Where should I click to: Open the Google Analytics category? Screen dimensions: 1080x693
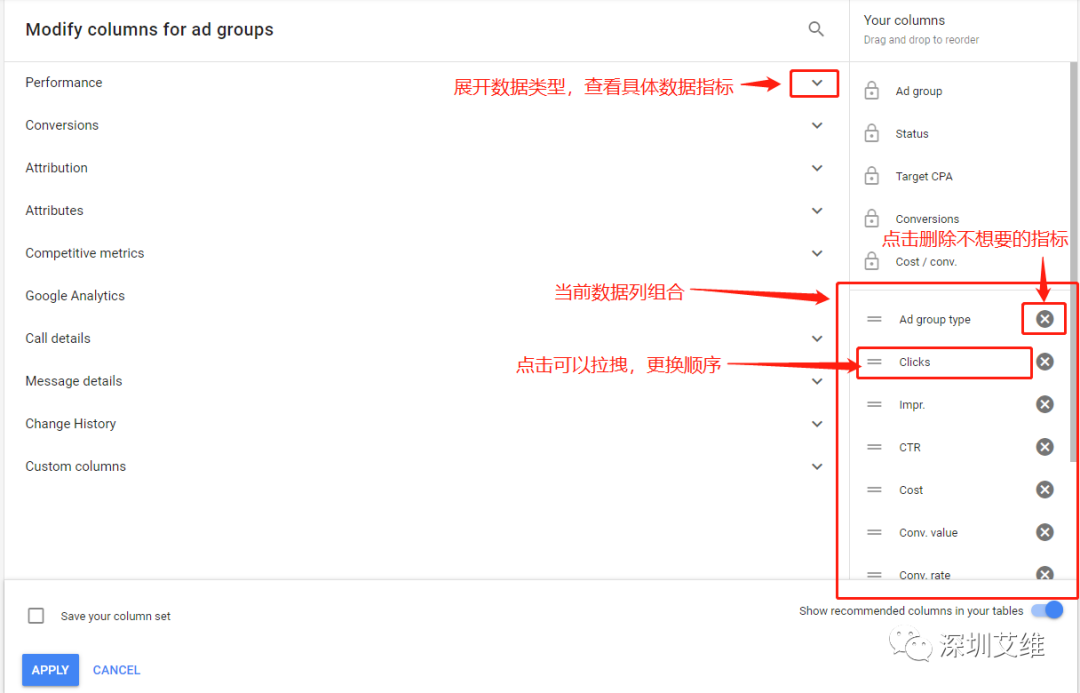75,296
